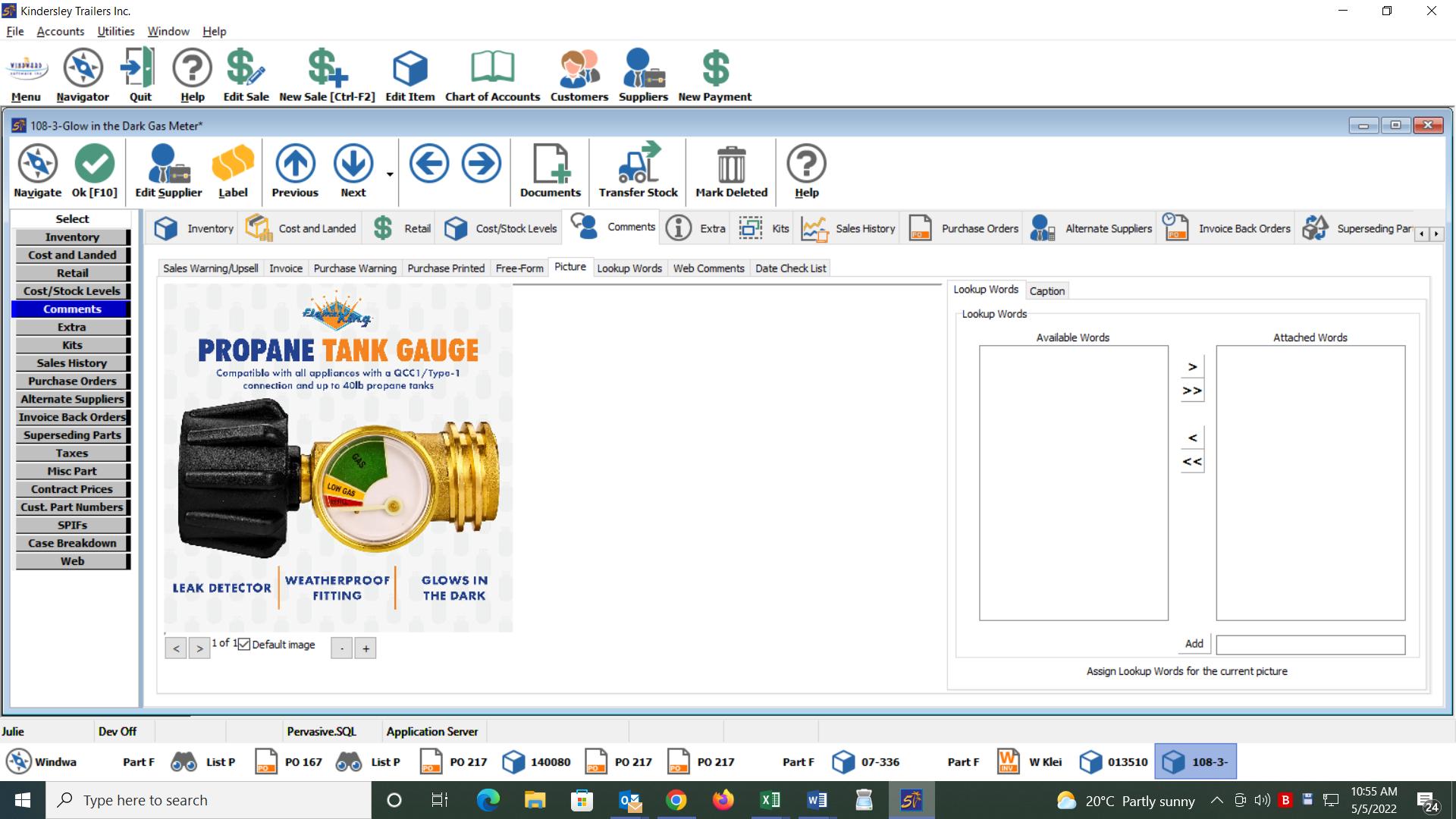Click the Mark Deleted trash icon
The image size is (1456, 819).
[x=731, y=164]
